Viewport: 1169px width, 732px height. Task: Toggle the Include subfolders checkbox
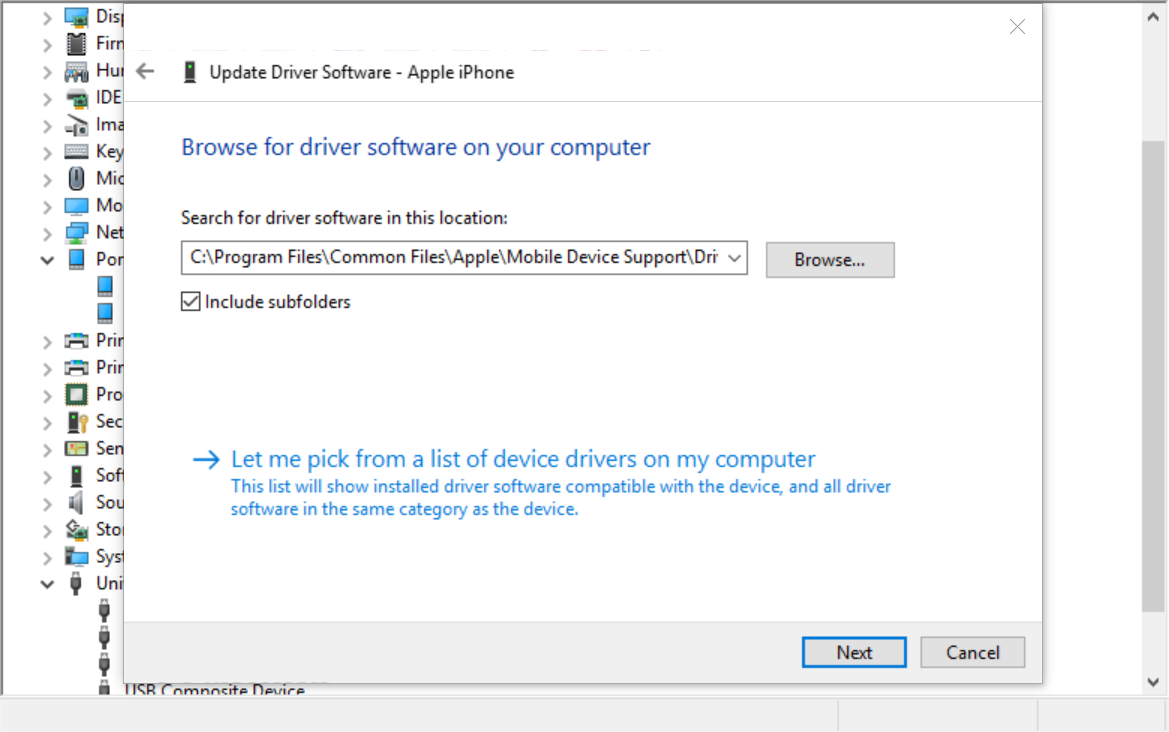click(x=190, y=301)
